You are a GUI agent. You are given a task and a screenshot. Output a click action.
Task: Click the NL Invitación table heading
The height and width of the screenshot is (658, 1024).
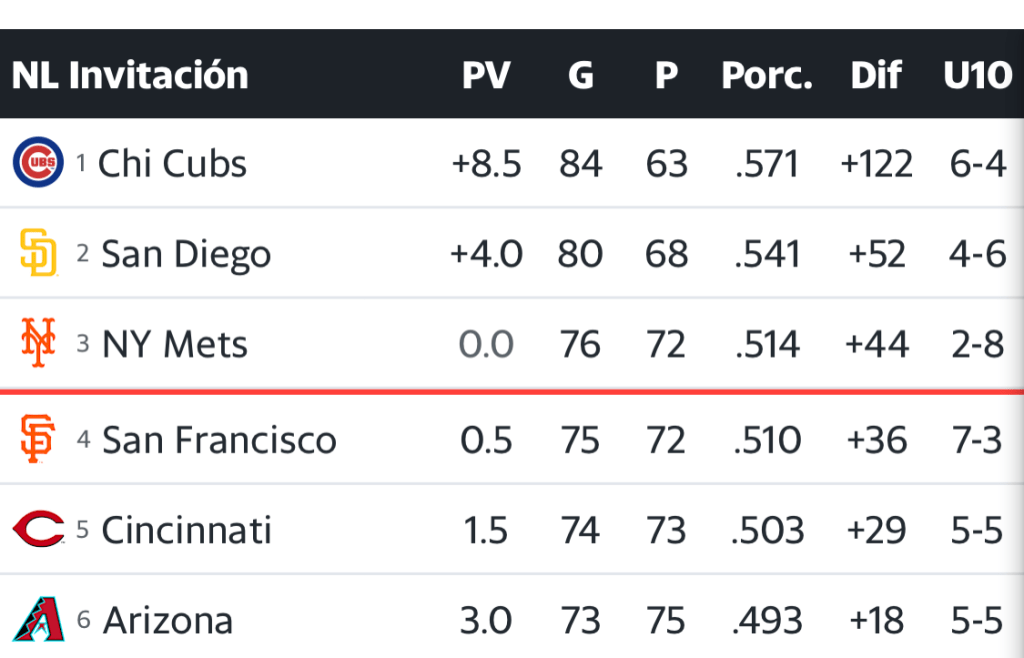130,75
